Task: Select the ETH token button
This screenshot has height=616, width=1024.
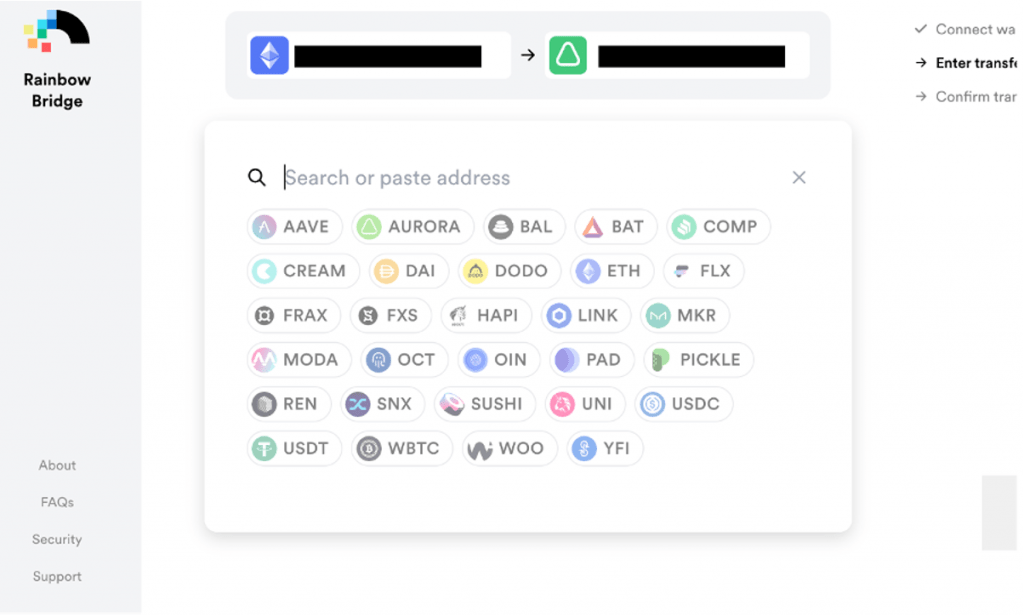Action: [x=612, y=271]
